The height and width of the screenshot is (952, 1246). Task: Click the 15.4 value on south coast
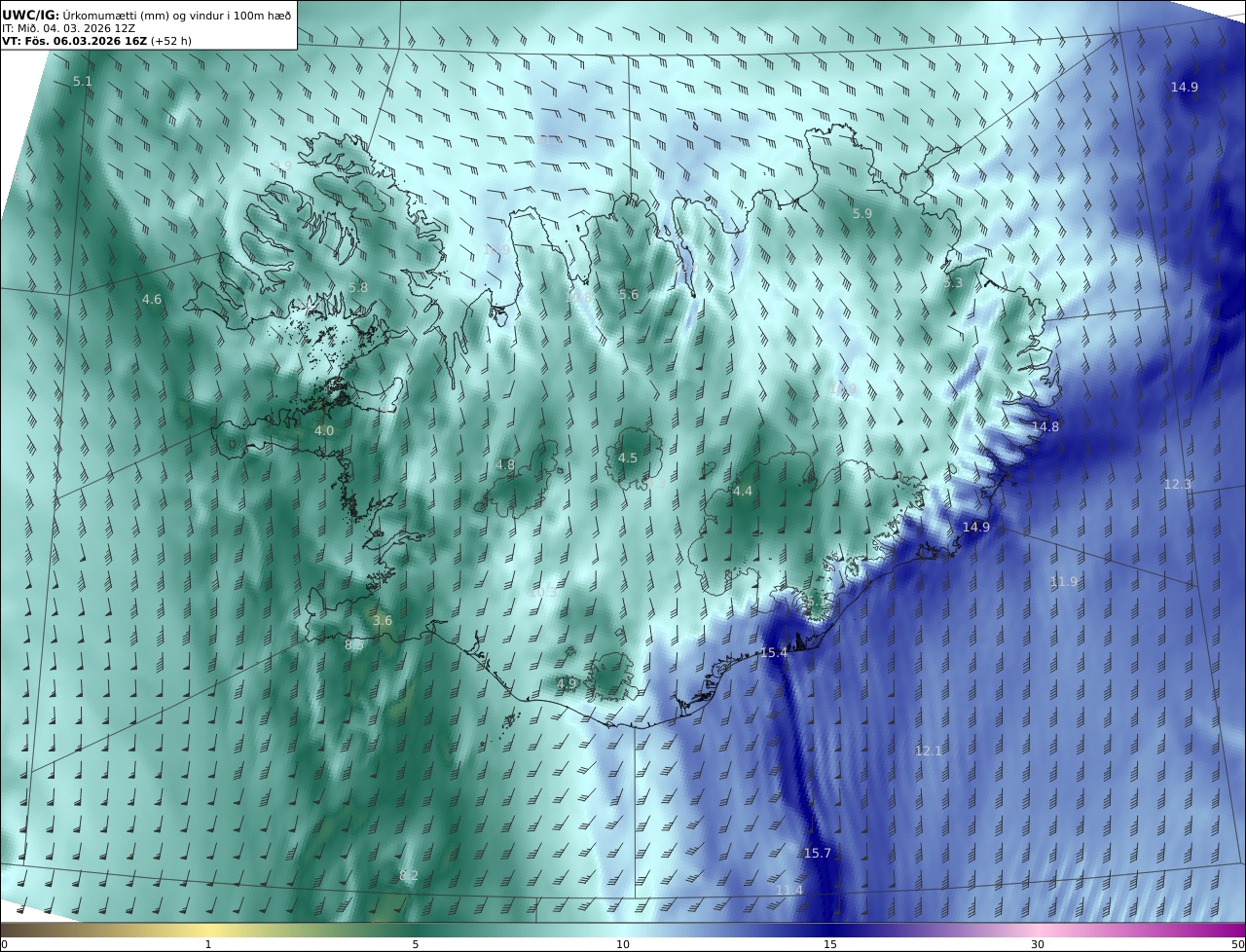[774, 653]
